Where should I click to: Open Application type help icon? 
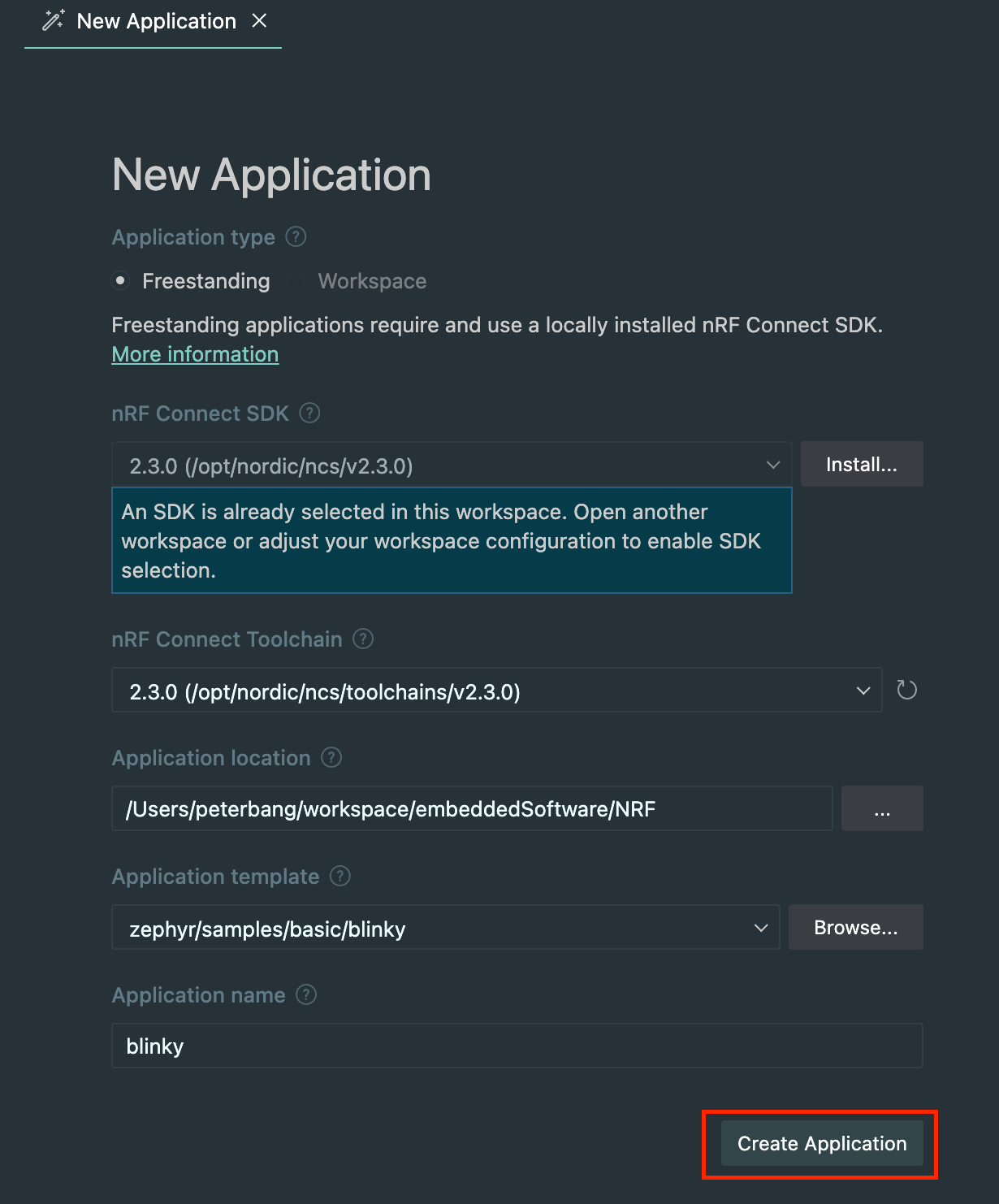[296, 236]
